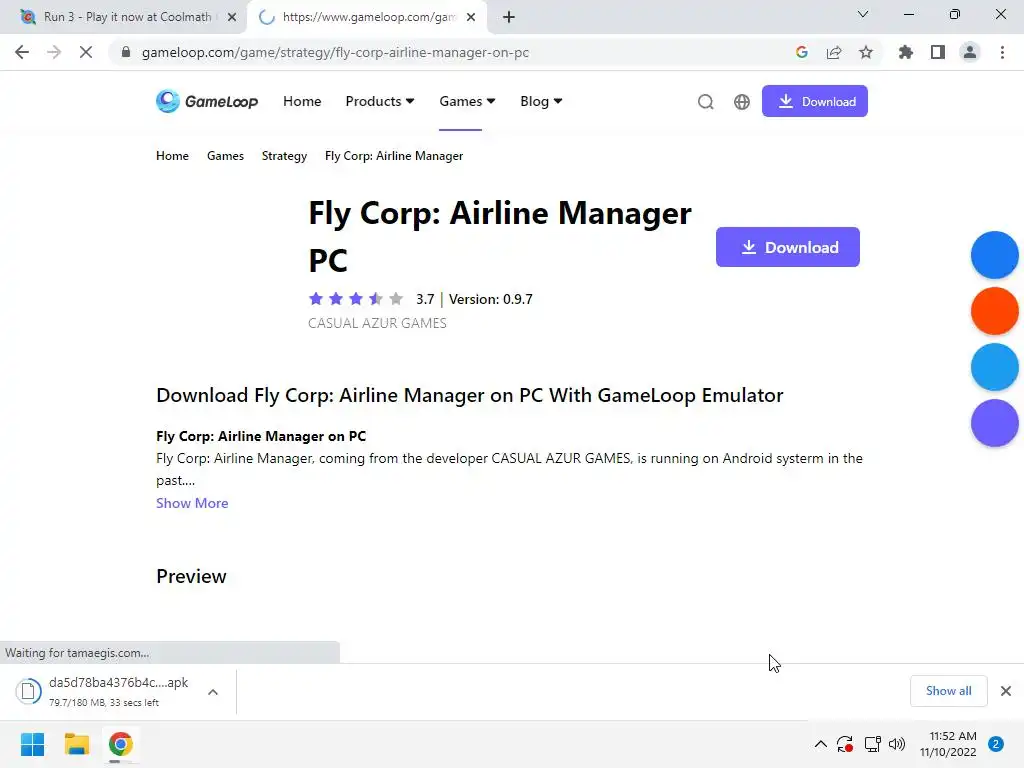
Task: Click the Version: 0.9.7 text
Action: pyautogui.click(x=490, y=299)
